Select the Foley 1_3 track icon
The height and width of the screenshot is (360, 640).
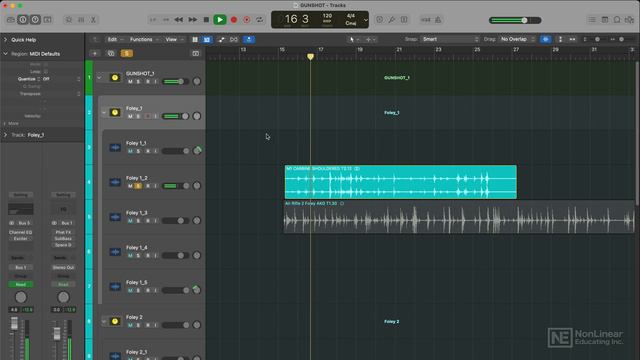[x=115, y=217]
